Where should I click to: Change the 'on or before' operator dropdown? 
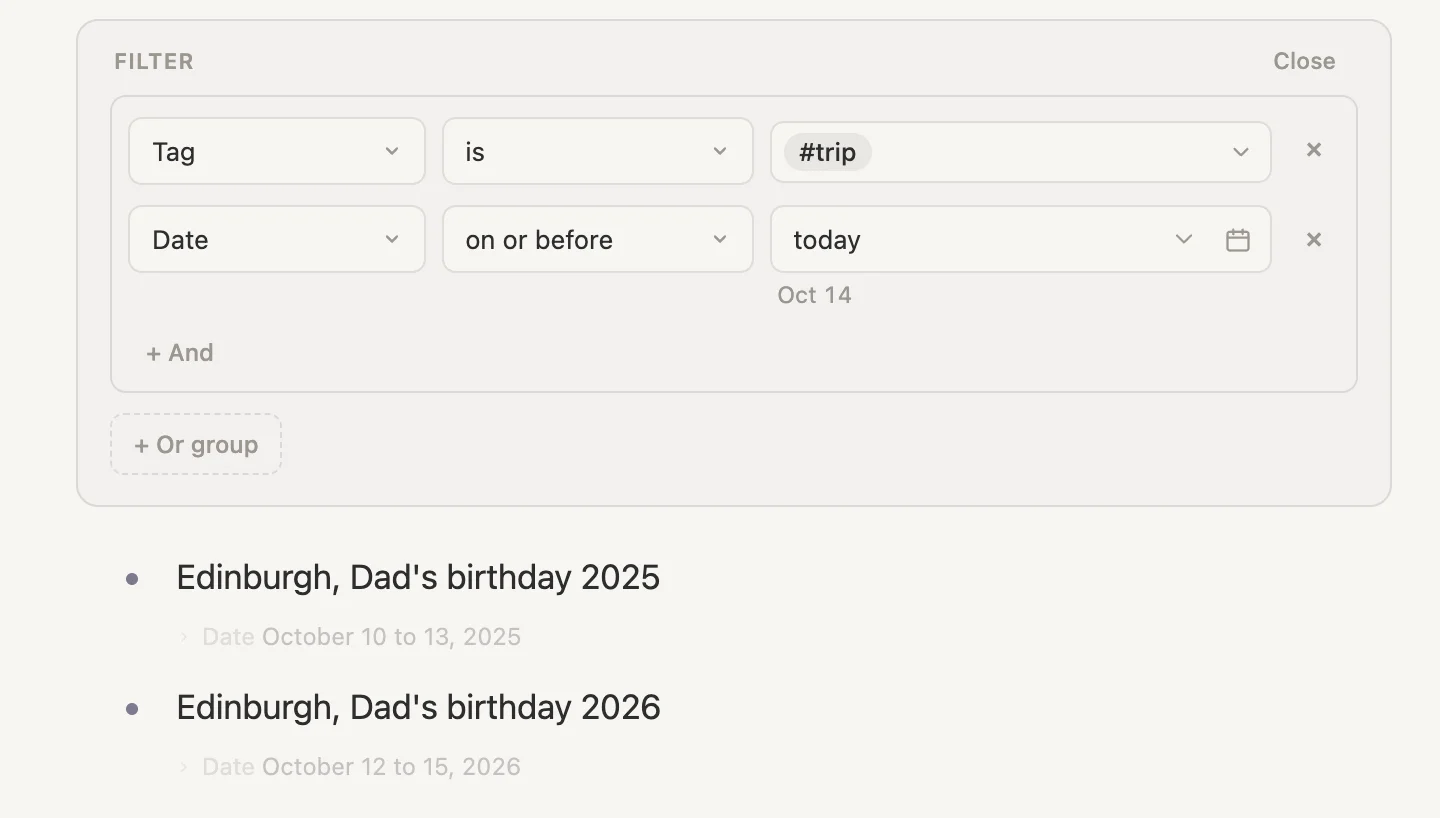pyautogui.click(x=598, y=239)
